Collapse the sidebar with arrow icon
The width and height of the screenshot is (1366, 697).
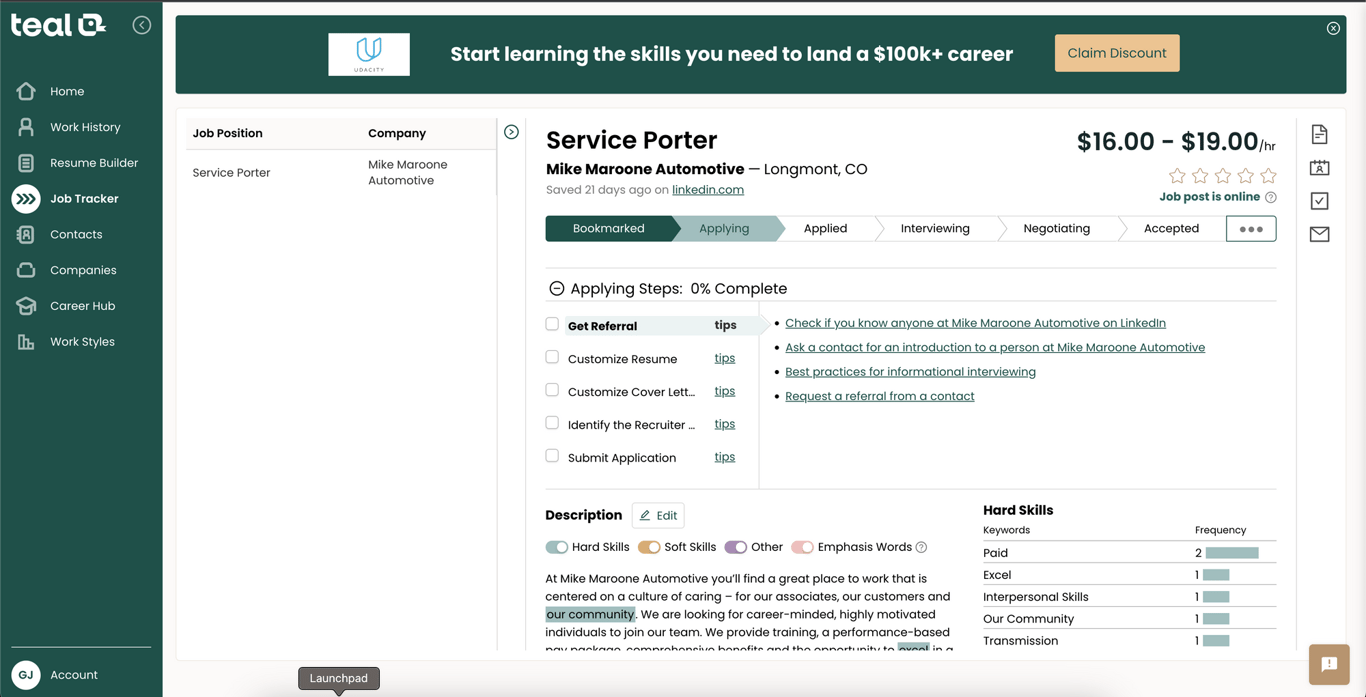pos(142,25)
